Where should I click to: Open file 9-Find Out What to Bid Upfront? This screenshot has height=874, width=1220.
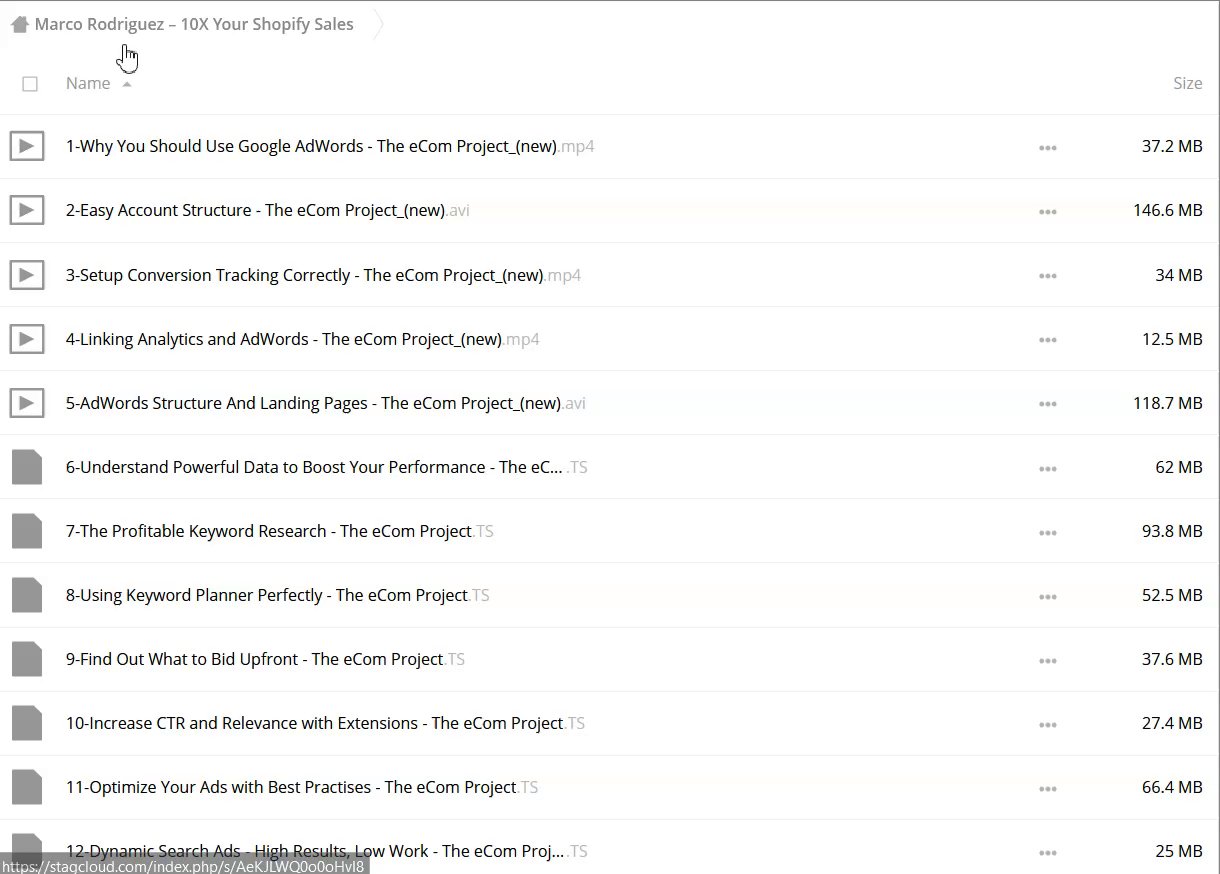(x=265, y=659)
